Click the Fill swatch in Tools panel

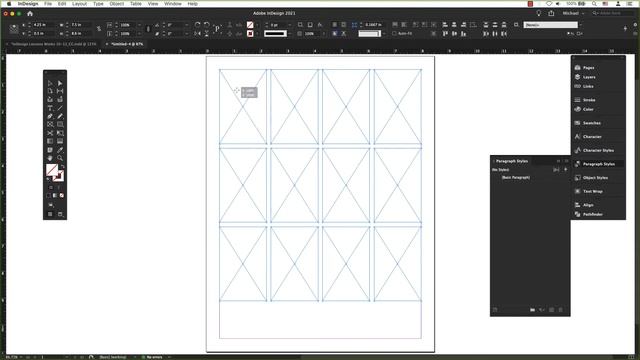[51, 169]
